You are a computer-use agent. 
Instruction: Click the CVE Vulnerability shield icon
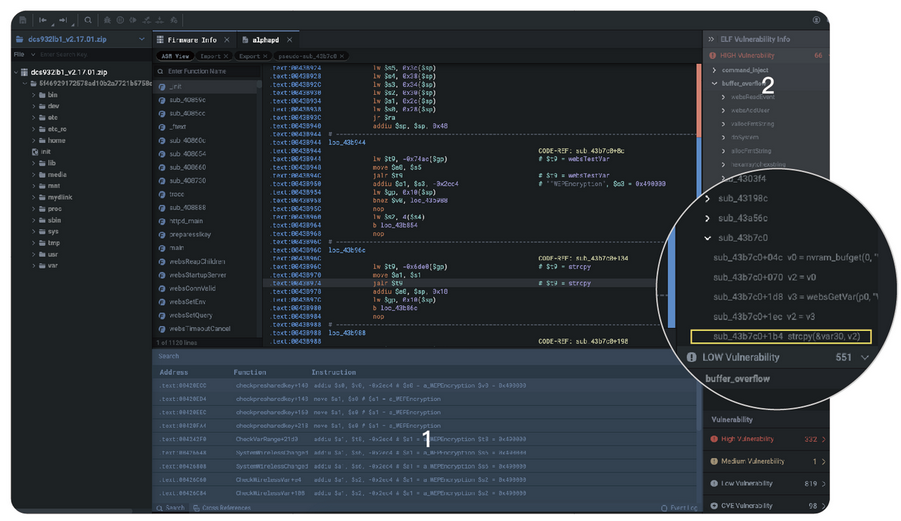(x=714, y=506)
